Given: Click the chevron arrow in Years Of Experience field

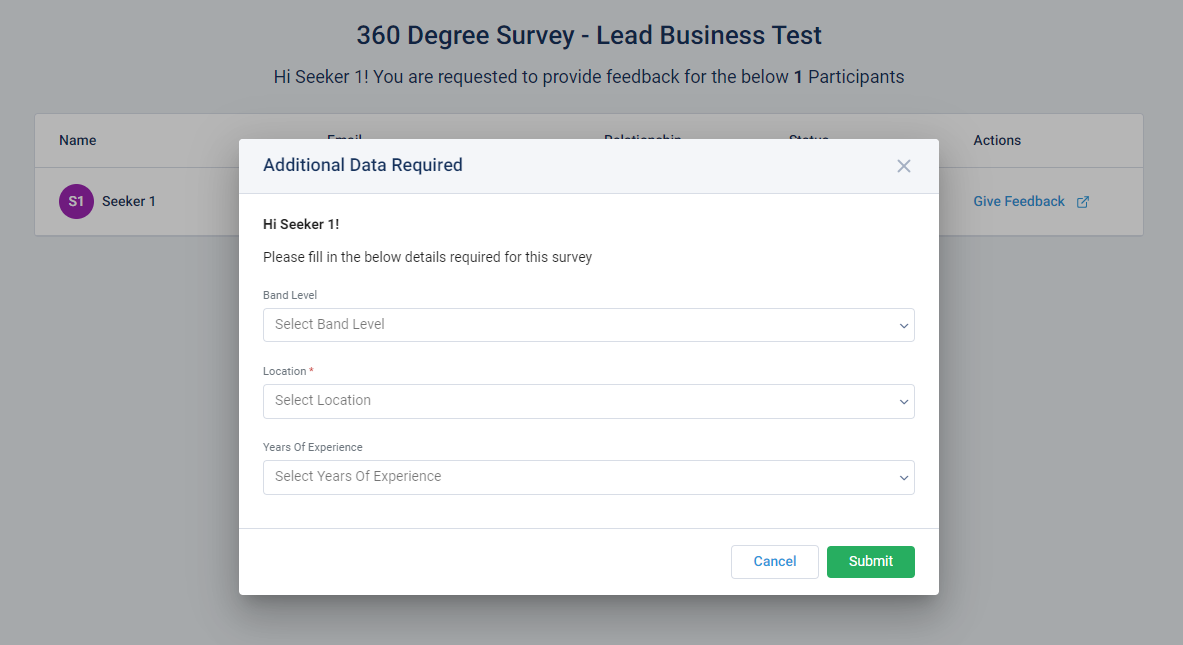Looking at the screenshot, I should point(903,478).
